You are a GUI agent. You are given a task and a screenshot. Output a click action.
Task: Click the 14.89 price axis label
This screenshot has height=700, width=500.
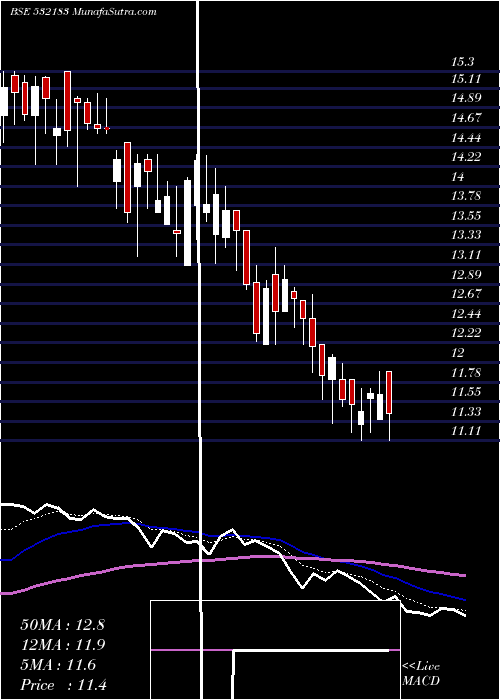click(x=467, y=98)
